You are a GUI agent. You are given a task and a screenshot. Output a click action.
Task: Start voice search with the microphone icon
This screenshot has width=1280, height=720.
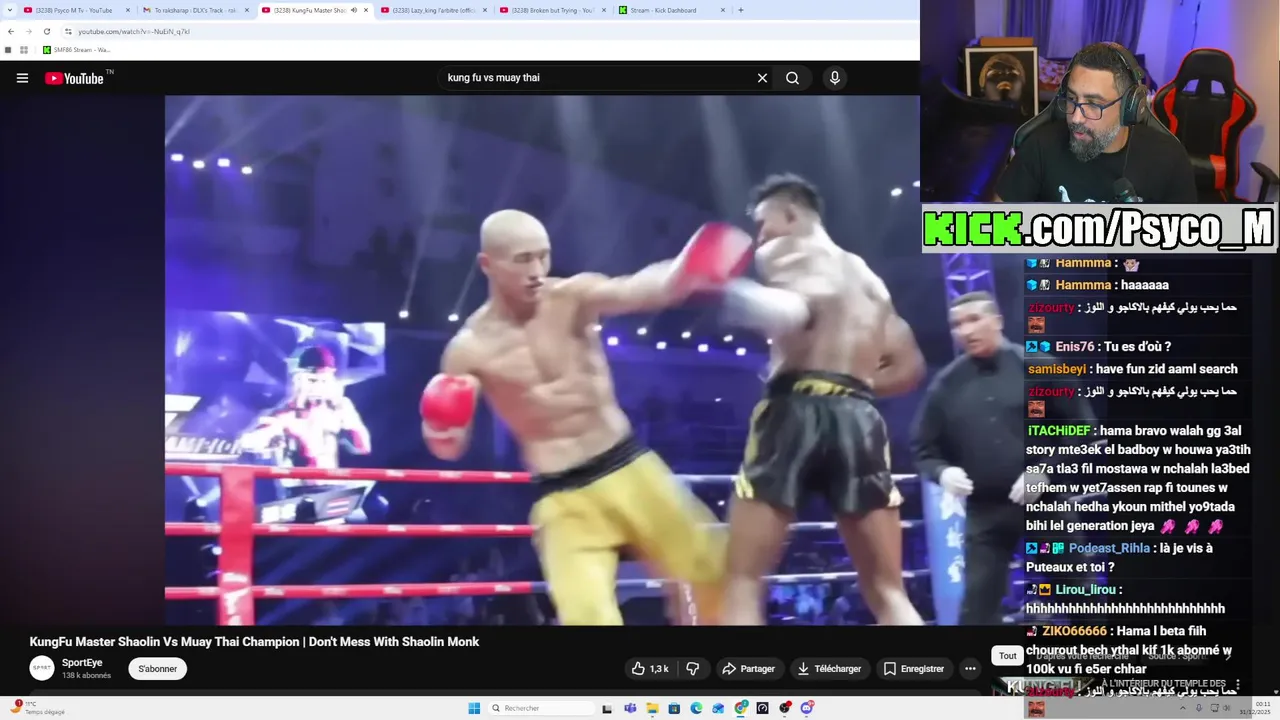point(835,78)
